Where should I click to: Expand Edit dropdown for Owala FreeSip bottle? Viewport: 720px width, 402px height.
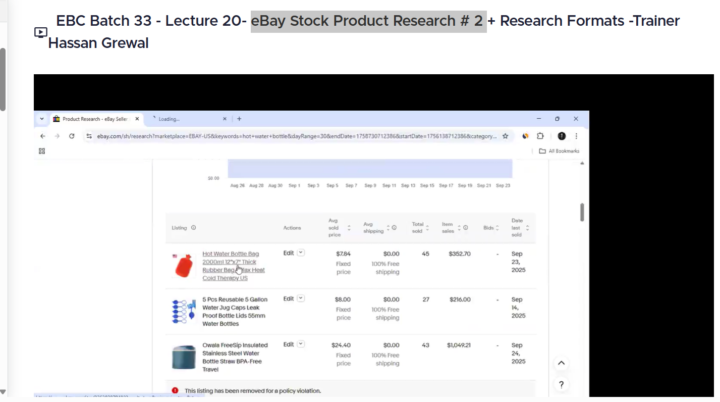pyautogui.click(x=300, y=344)
